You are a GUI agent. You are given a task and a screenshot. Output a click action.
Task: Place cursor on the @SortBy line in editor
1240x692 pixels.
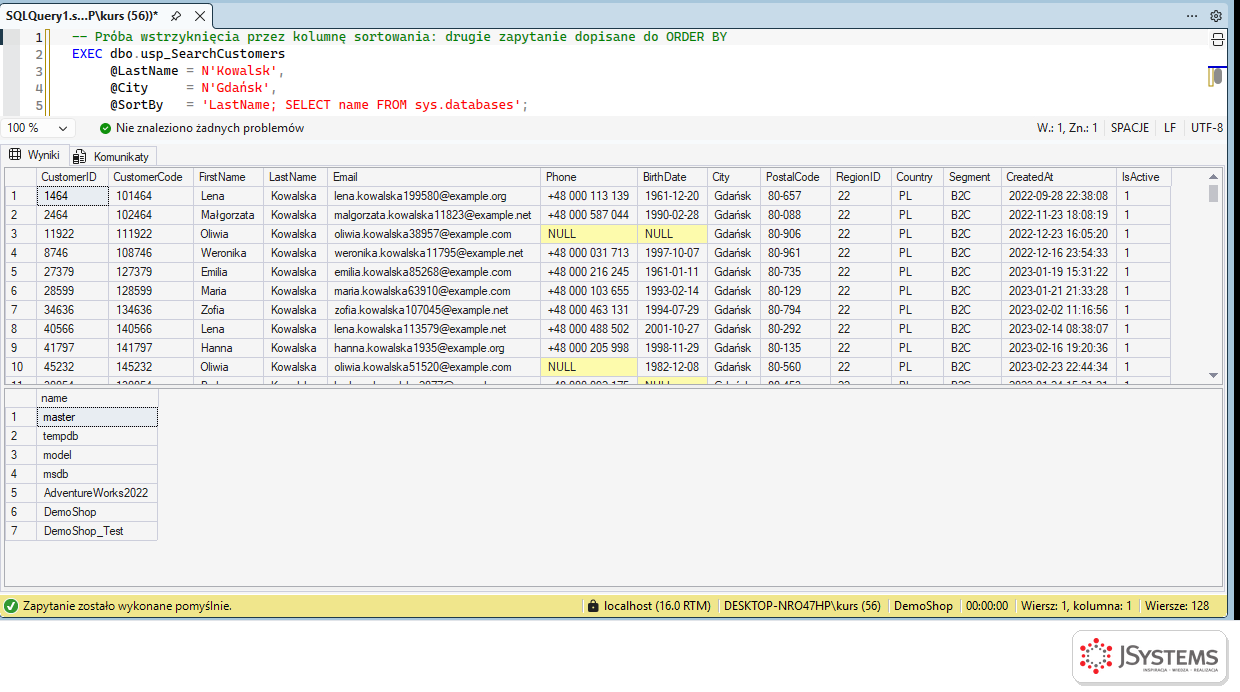coord(319,105)
